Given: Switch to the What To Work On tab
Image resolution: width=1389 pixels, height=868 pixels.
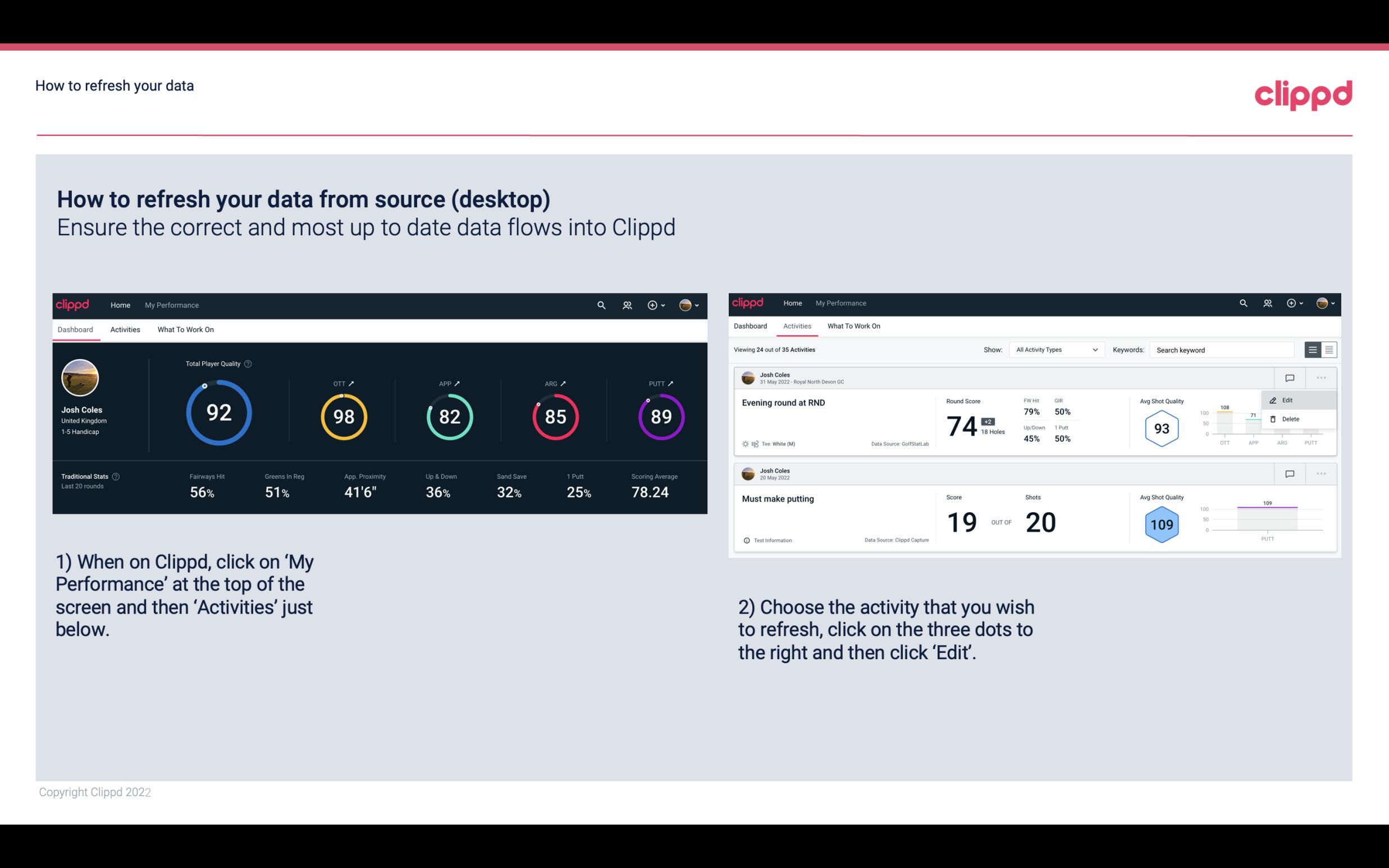Looking at the screenshot, I should [x=184, y=328].
